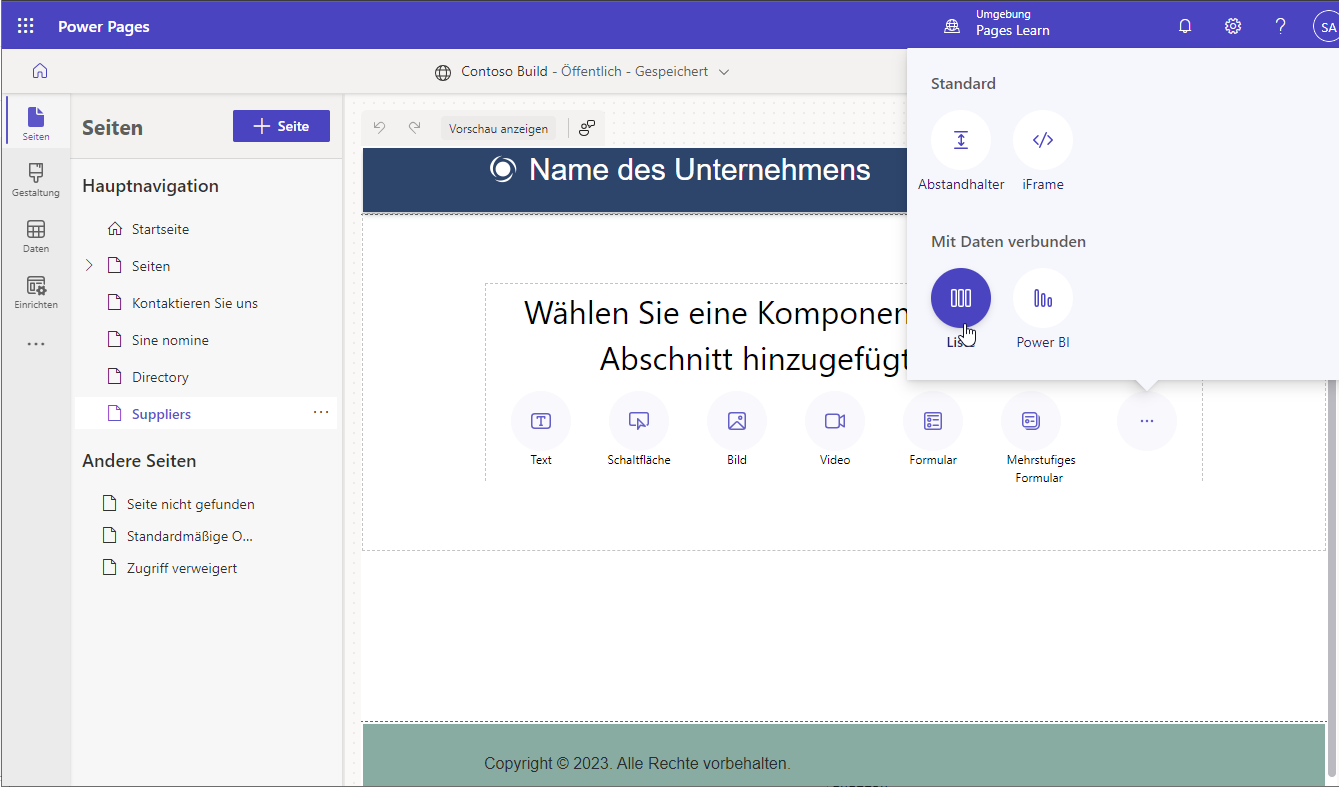Screen dimensions: 1339x787
Task: Open settings gear in header
Action: pos(1233,26)
